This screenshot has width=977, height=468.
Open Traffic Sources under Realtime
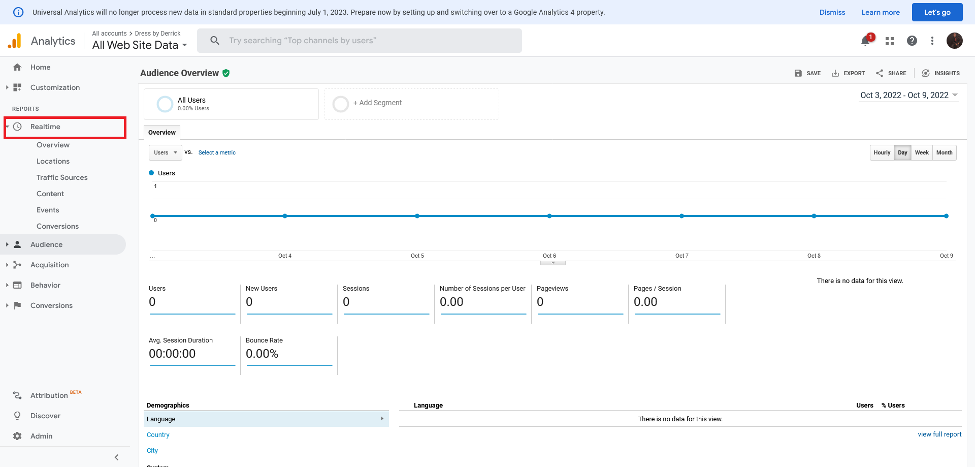tap(62, 177)
